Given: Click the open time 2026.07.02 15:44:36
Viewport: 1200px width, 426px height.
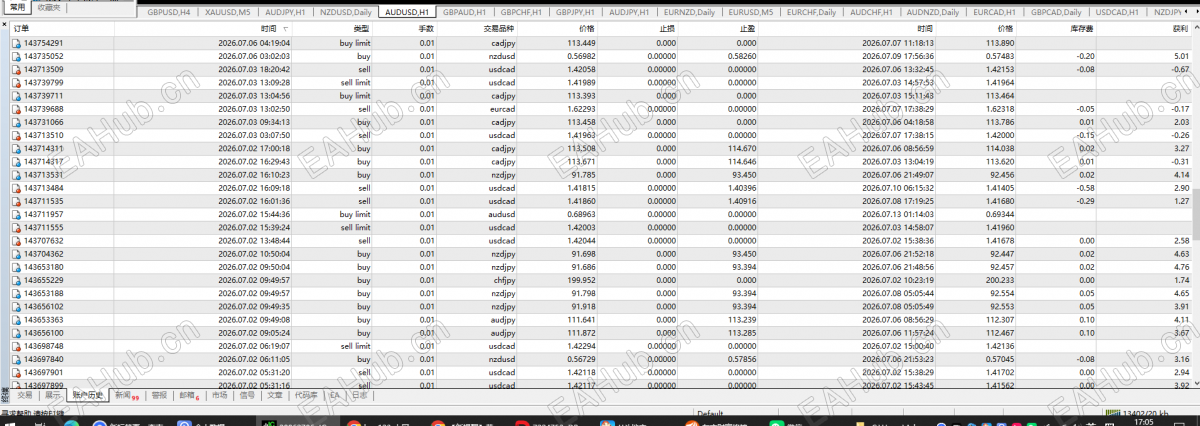Looking at the screenshot, I should click(x=254, y=214).
